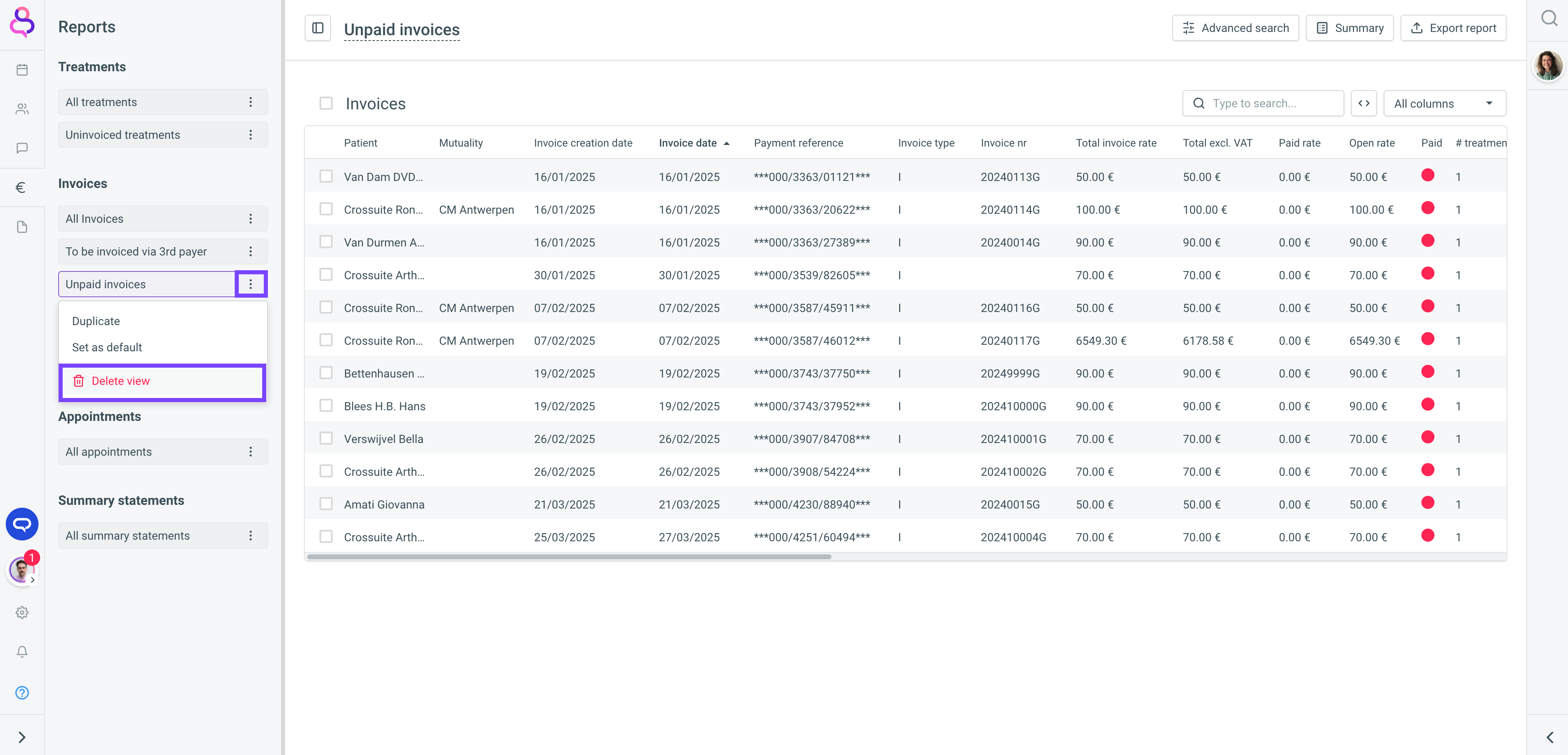Sort by the Mutuality column header
Screen dimensions: 1568x755
pyautogui.click(x=460, y=143)
